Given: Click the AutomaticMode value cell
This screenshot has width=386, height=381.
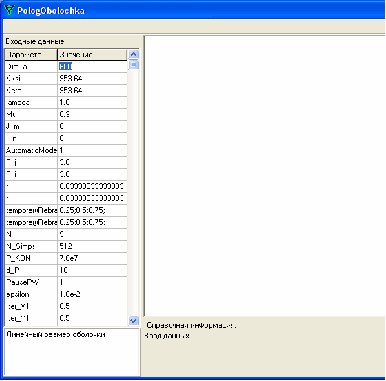Looking at the screenshot, I should [x=92, y=150].
